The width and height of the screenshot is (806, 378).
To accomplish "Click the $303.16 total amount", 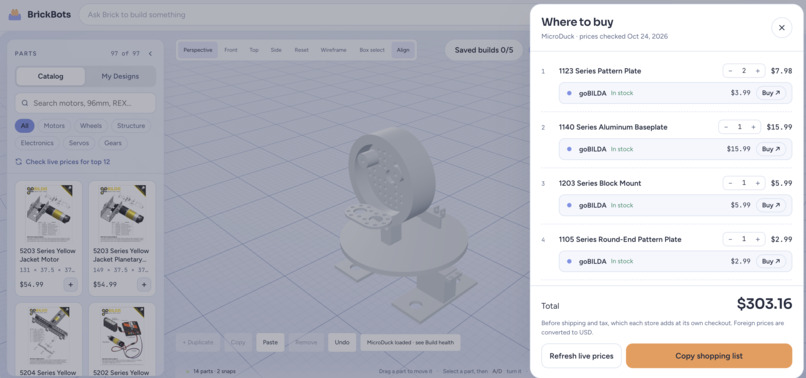I will (x=764, y=304).
